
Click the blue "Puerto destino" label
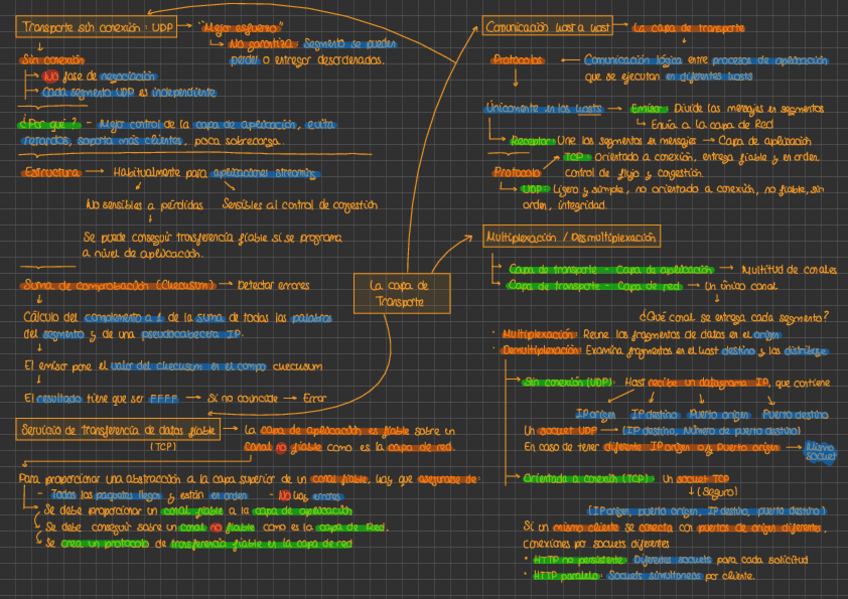pyautogui.click(x=794, y=415)
